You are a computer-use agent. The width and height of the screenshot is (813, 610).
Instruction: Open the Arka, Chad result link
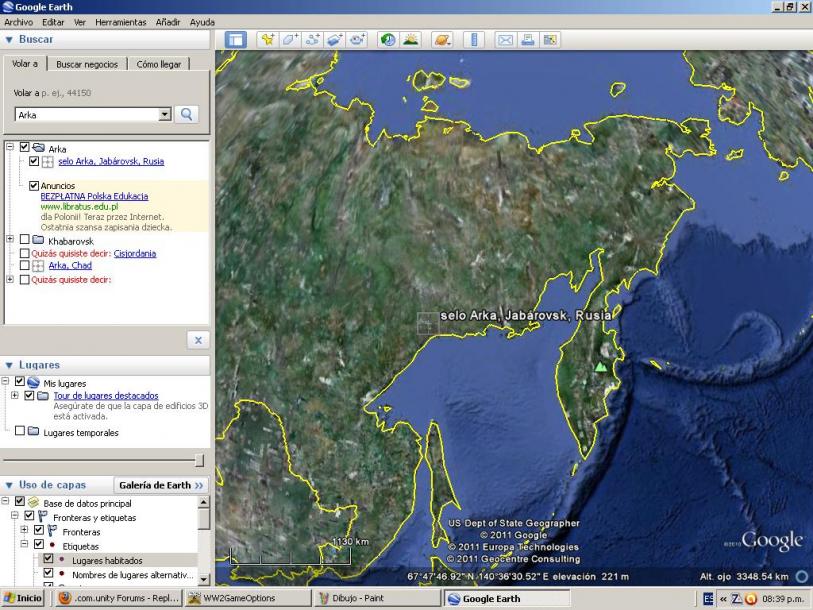pos(70,266)
